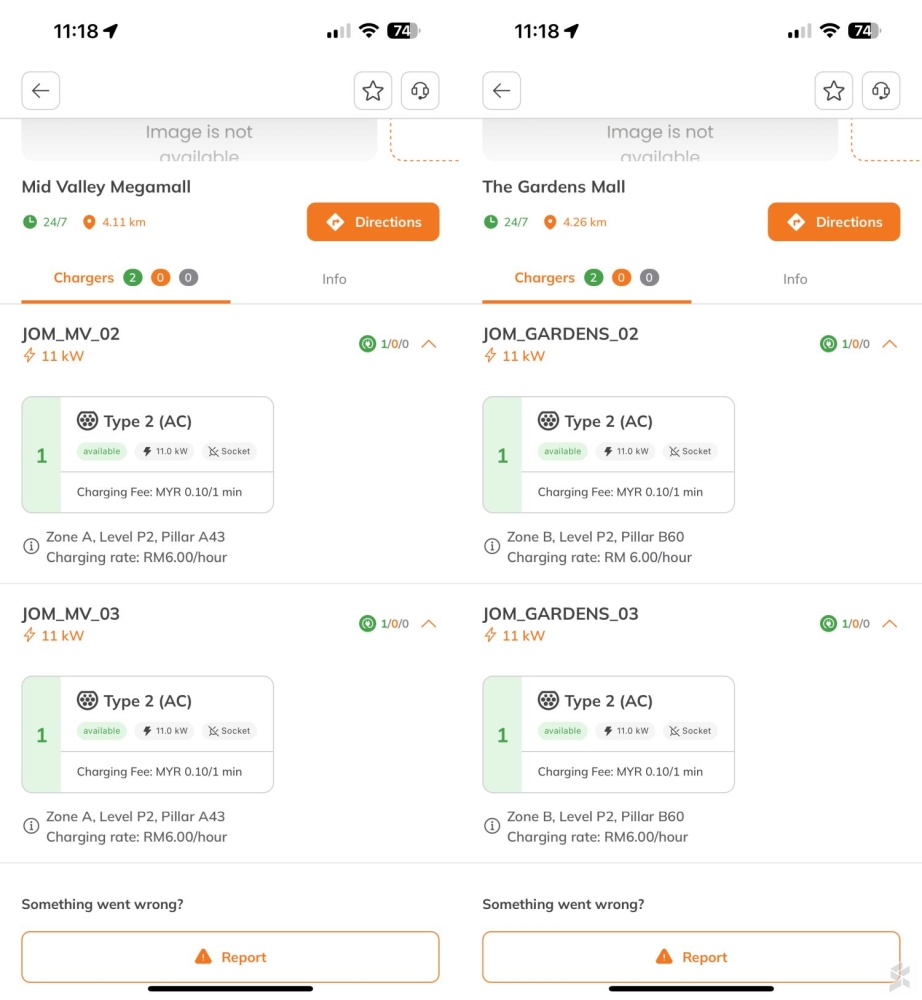Favorite The Gardens Mall with star icon

click(x=834, y=91)
